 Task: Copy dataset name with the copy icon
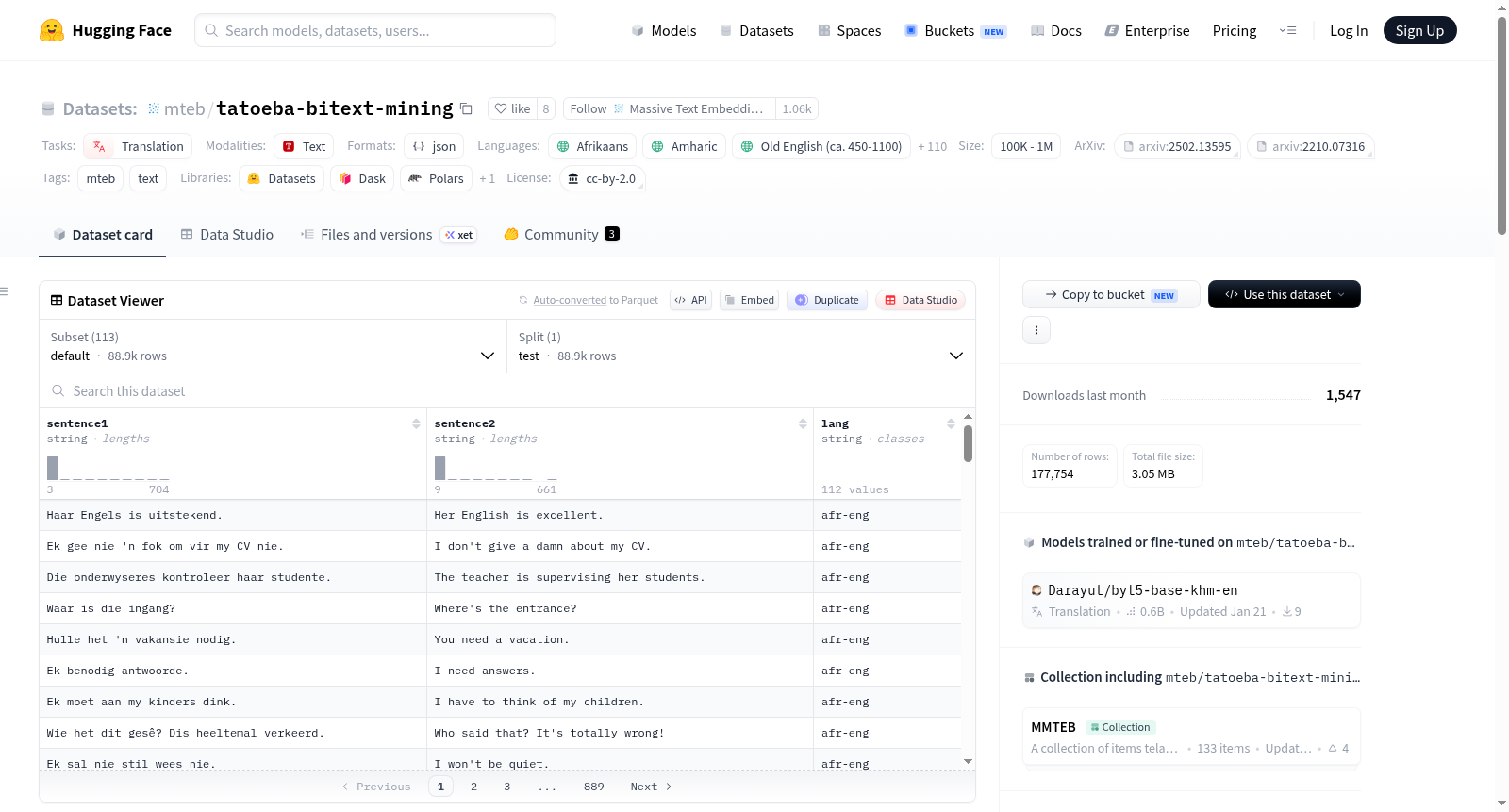466,108
